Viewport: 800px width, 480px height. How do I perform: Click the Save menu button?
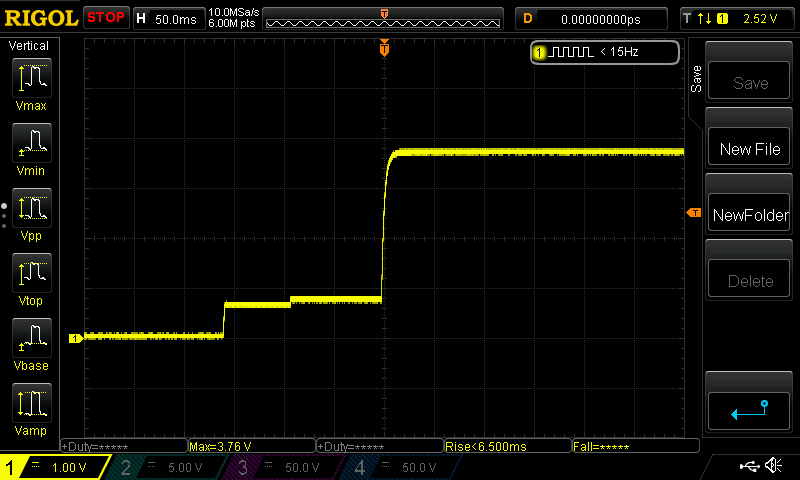click(x=748, y=80)
